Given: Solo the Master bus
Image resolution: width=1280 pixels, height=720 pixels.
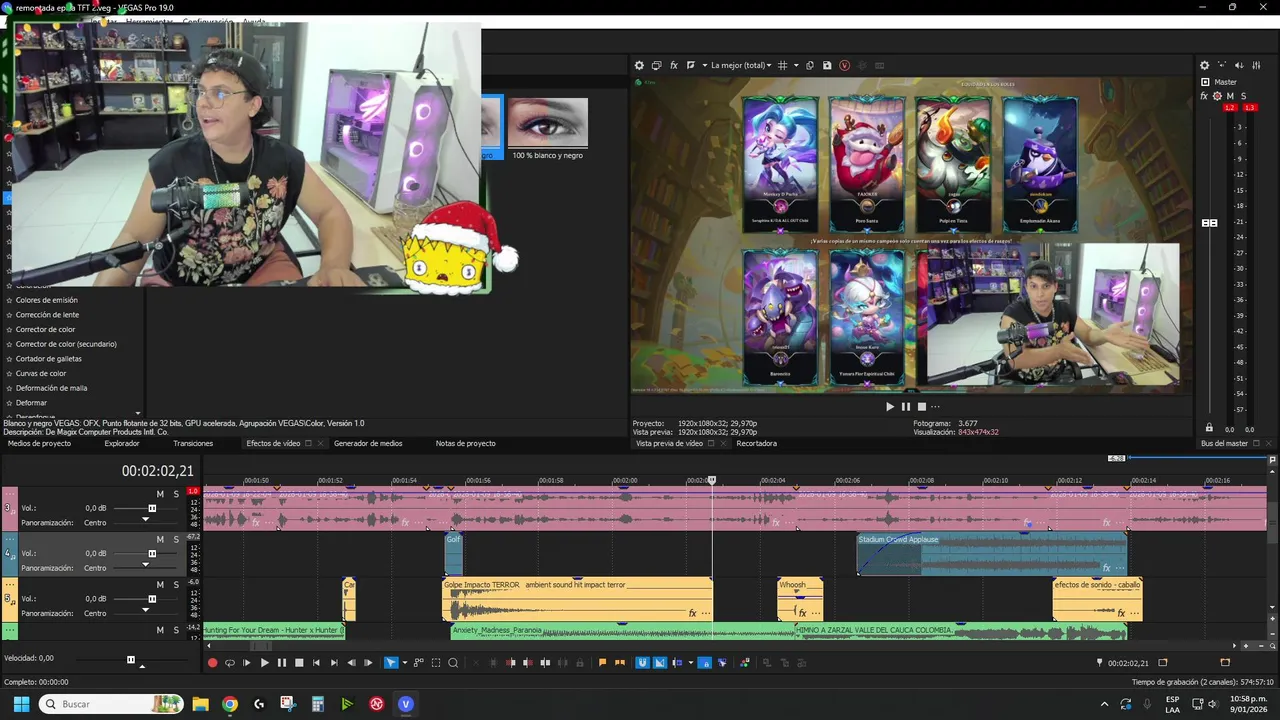Looking at the screenshot, I should (1242, 96).
